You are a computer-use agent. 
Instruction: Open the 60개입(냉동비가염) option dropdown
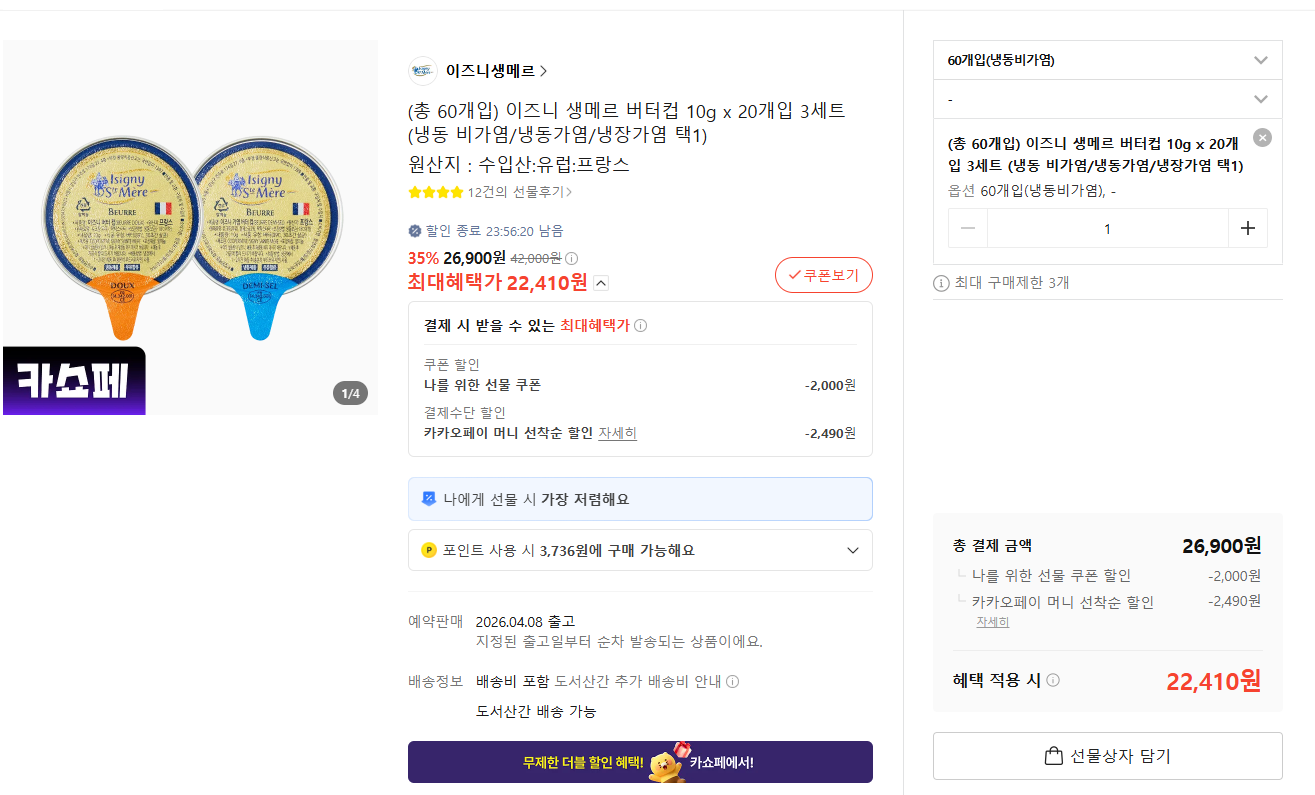[1107, 60]
